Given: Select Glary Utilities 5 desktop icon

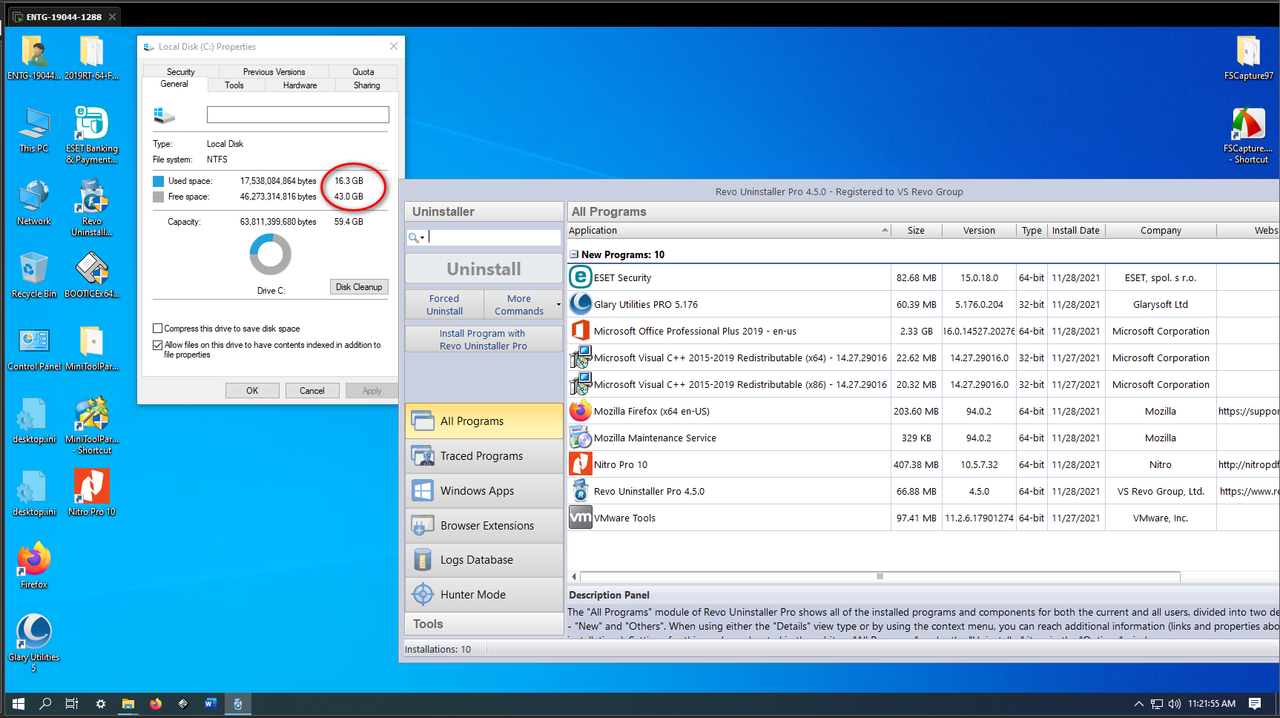Looking at the screenshot, I should click(34, 643).
